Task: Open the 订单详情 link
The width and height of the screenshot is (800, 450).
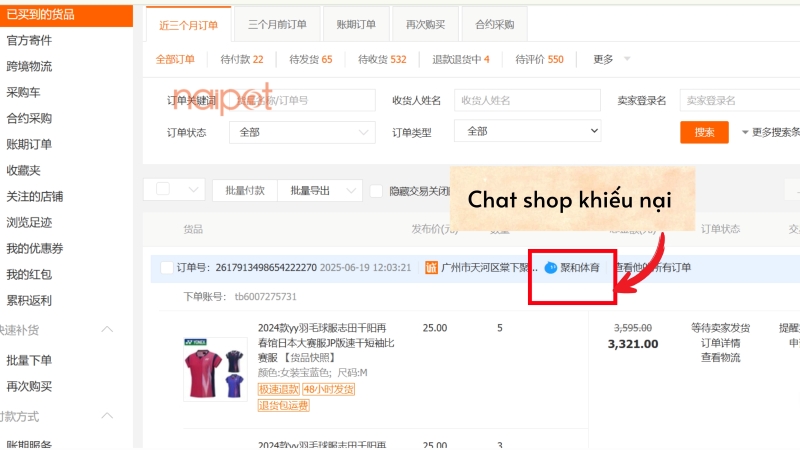Action: point(720,343)
